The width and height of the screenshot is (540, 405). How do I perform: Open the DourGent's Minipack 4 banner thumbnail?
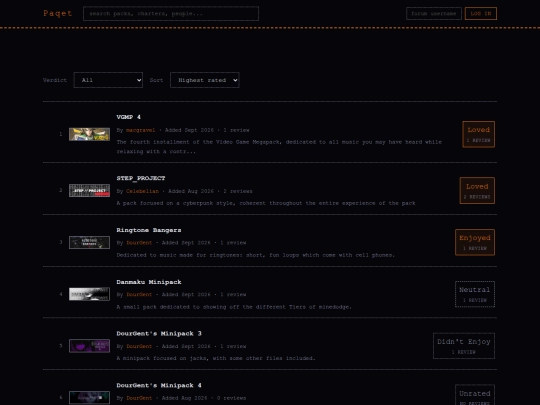(90, 397)
